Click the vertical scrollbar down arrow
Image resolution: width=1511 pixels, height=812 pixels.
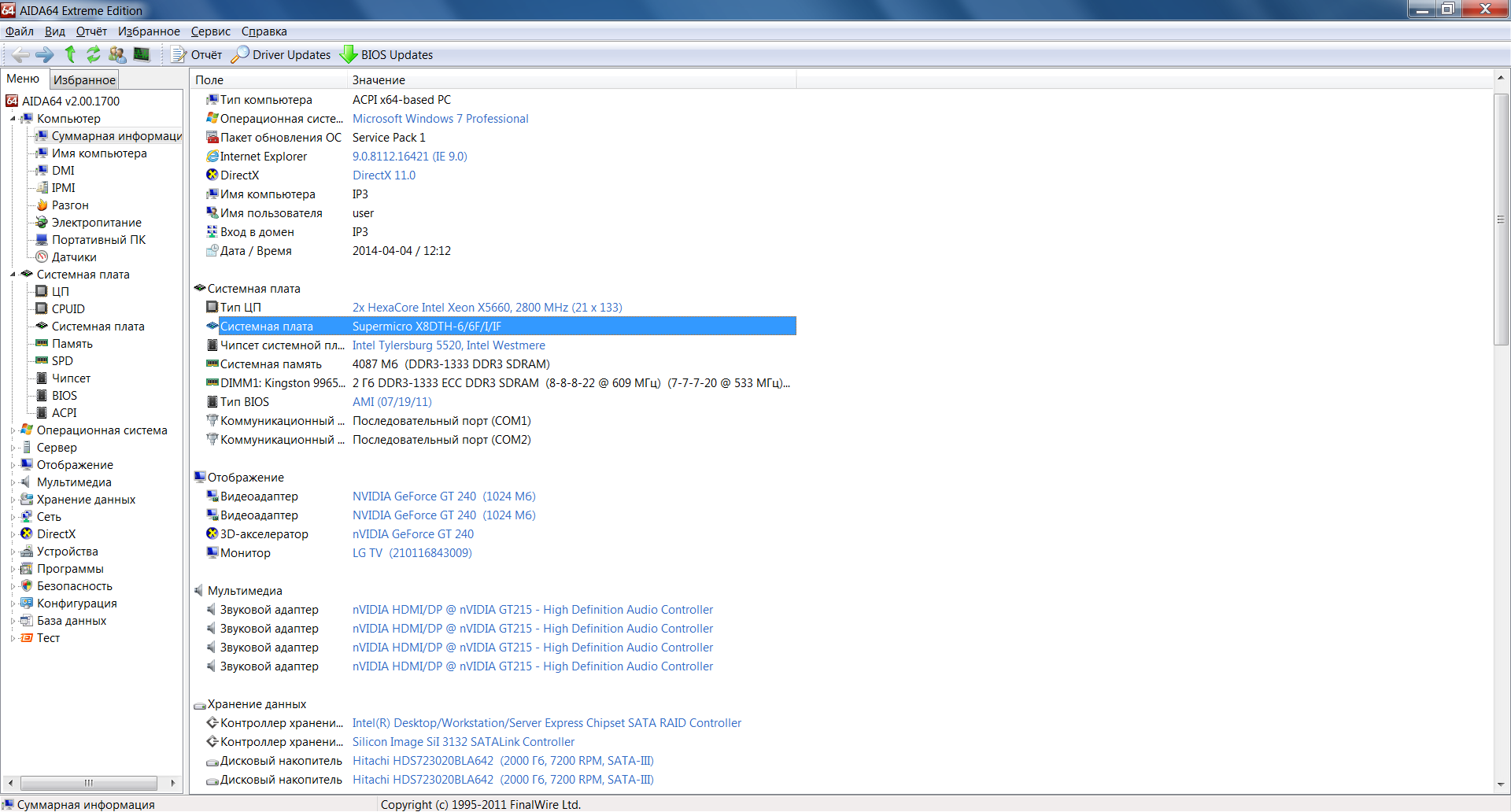click(1501, 784)
